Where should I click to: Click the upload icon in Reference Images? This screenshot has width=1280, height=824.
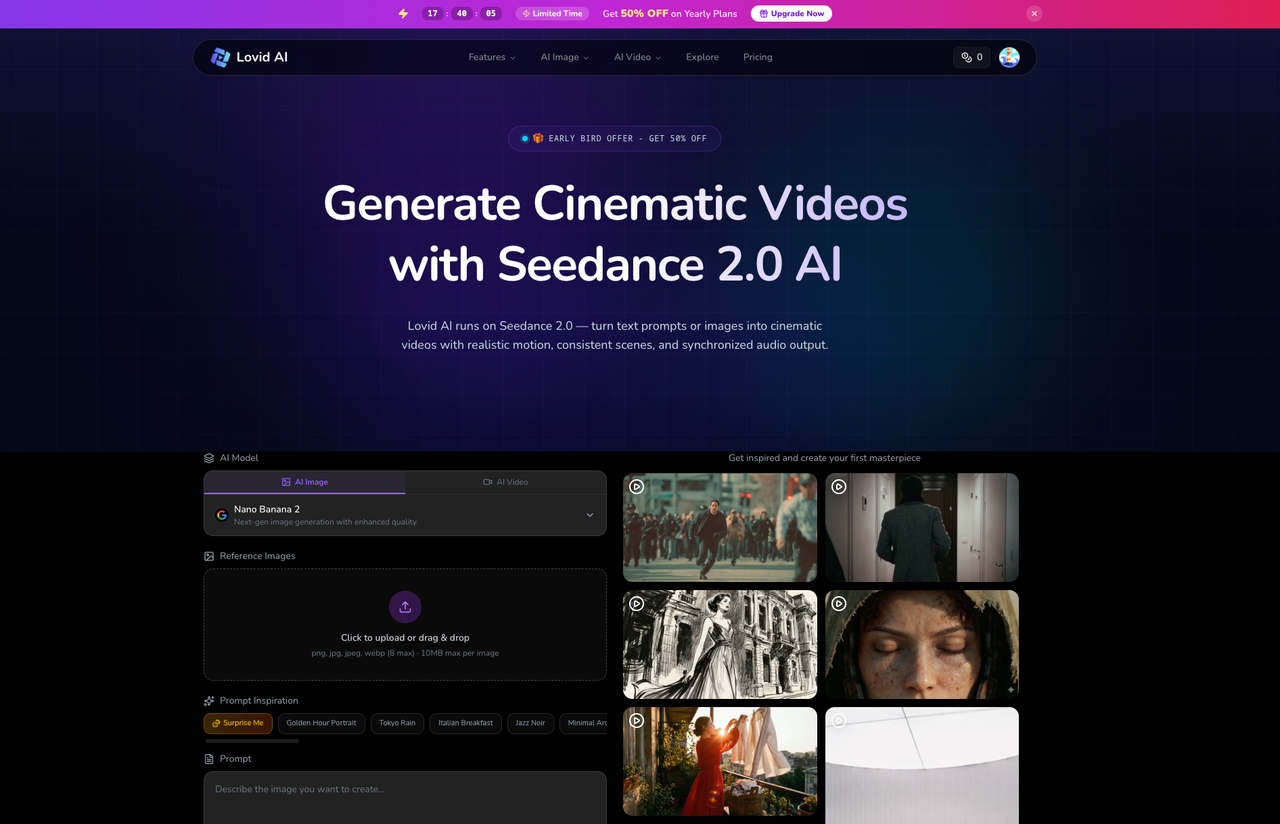pyautogui.click(x=405, y=607)
